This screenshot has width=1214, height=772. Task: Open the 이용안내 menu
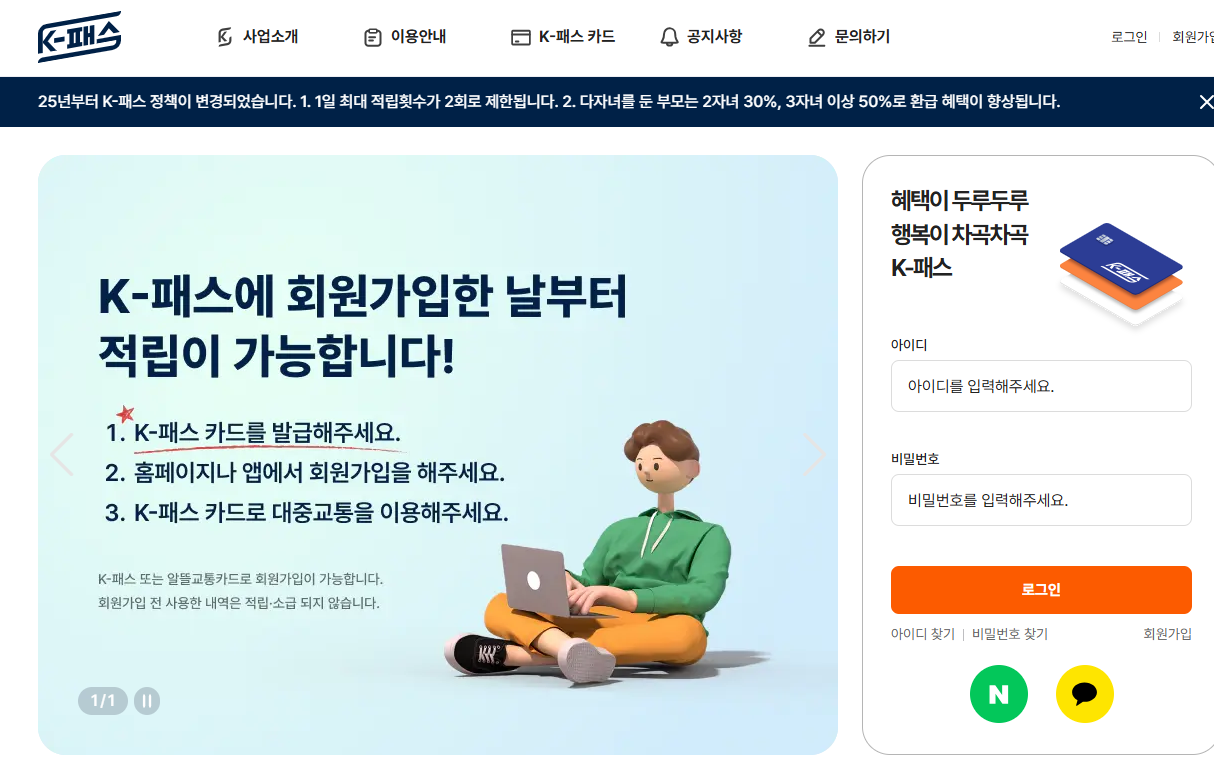tap(418, 37)
